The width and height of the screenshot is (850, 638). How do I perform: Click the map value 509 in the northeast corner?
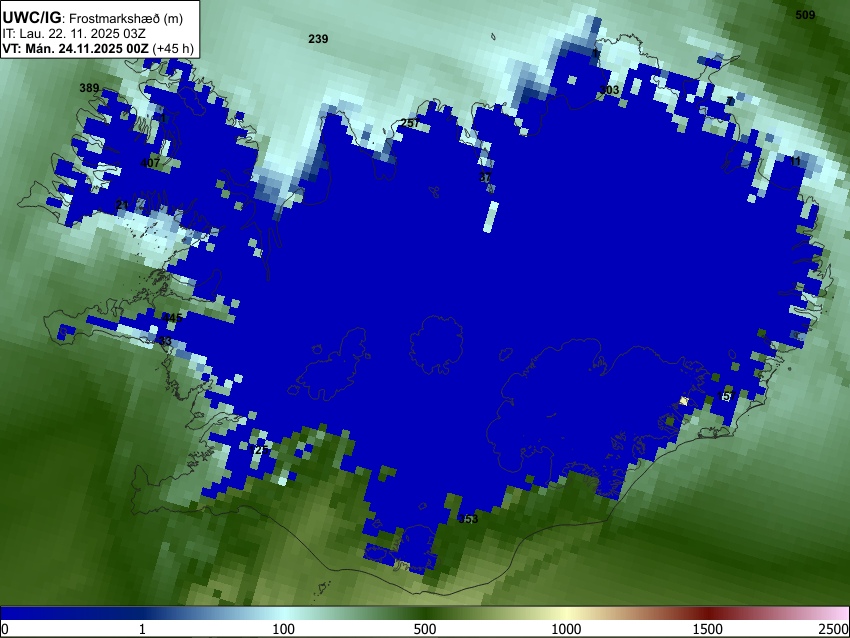(805, 15)
